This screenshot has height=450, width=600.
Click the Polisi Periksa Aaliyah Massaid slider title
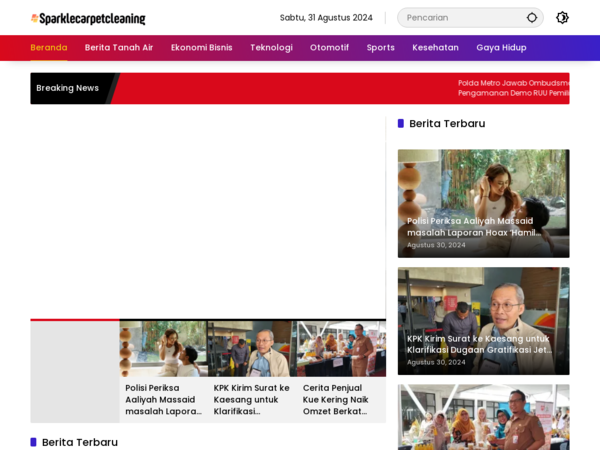coord(163,399)
